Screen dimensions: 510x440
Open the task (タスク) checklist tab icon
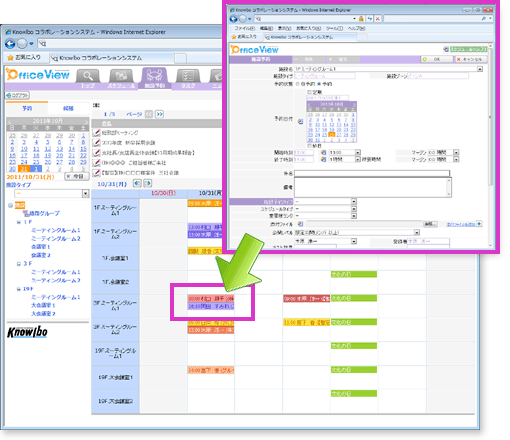188,76
